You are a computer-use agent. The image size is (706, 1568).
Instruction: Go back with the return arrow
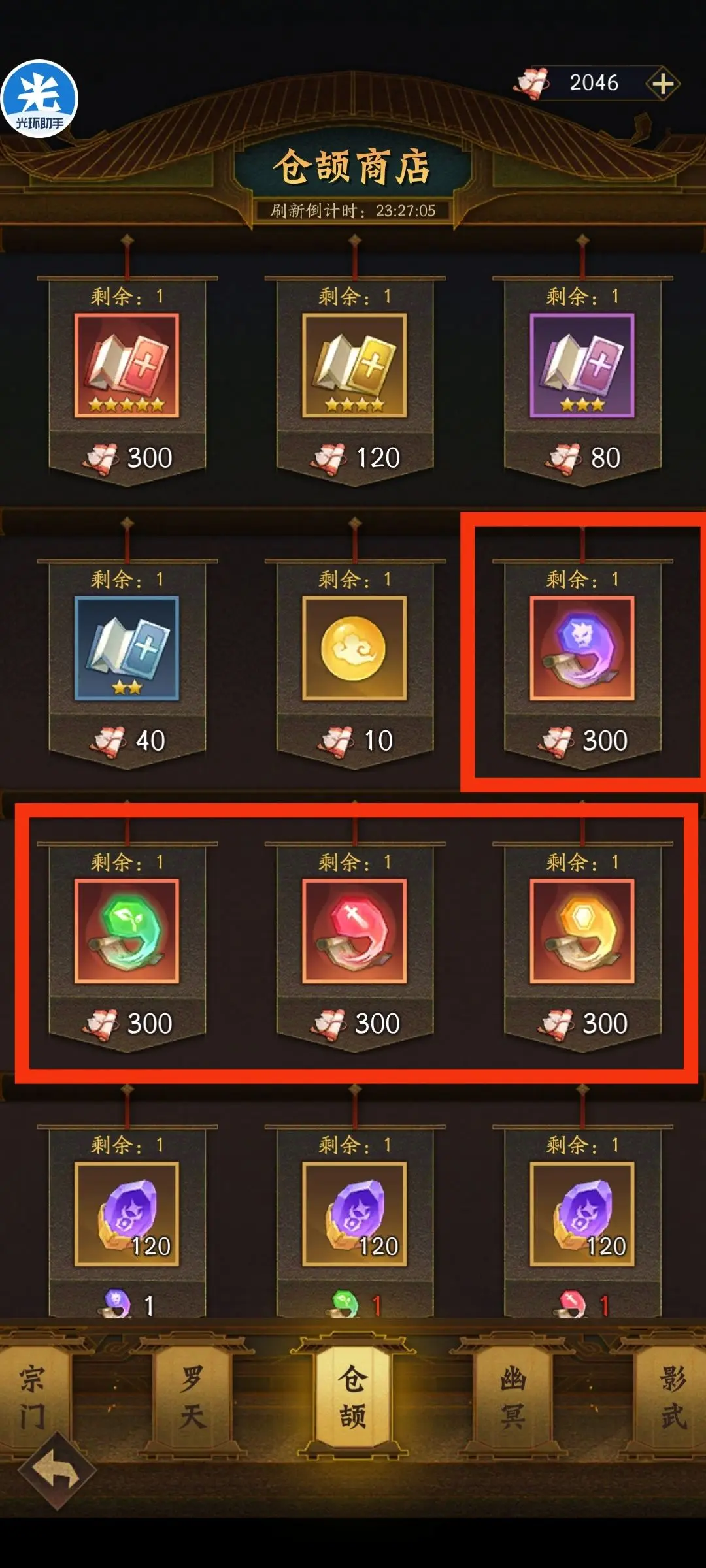(58, 1471)
